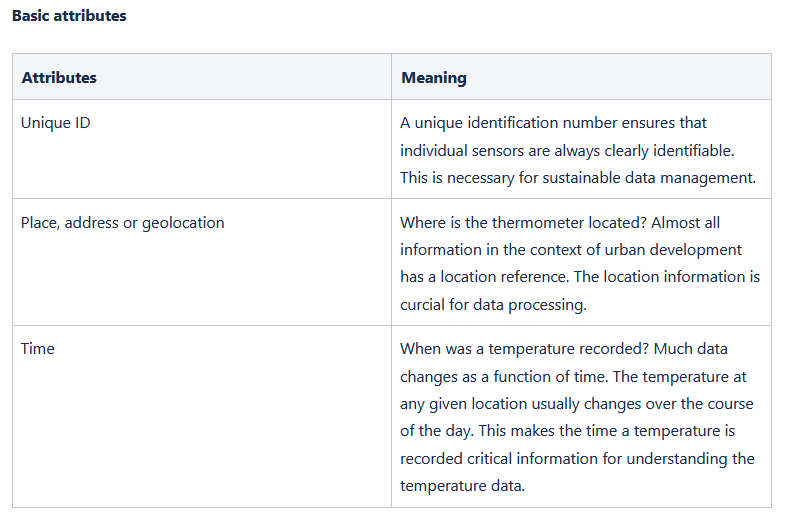Click the "Unique ID" attribute cell
This screenshot has height=519, width=789.
click(x=57, y=122)
